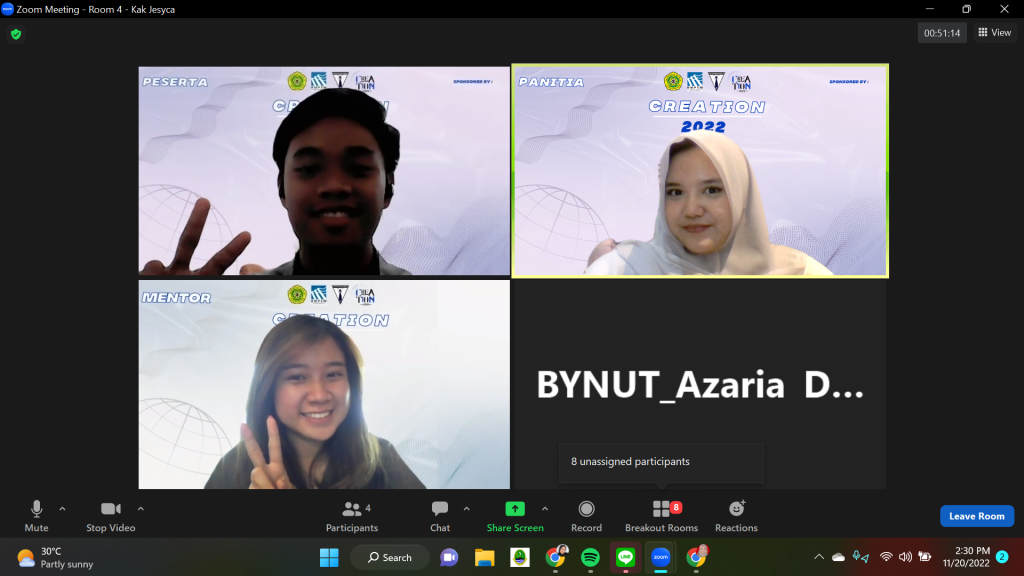Click the green Share Screen icon
This screenshot has width=1024, height=576.
tap(515, 509)
